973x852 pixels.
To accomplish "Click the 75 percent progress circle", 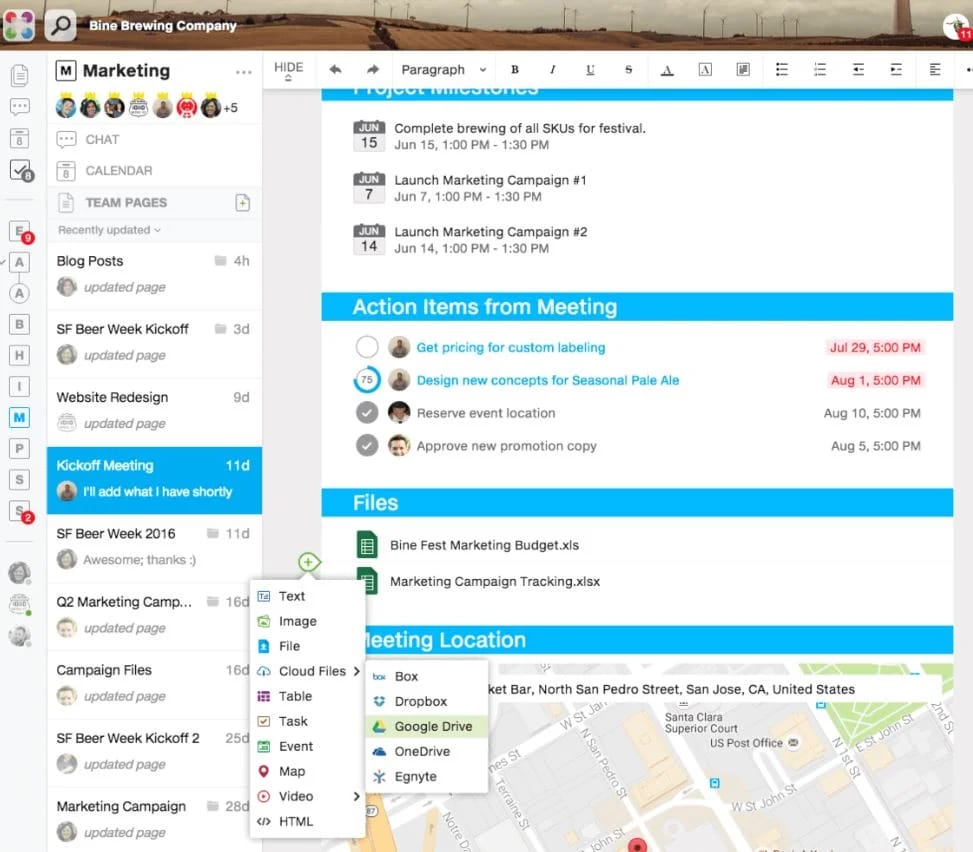I will click(x=367, y=380).
